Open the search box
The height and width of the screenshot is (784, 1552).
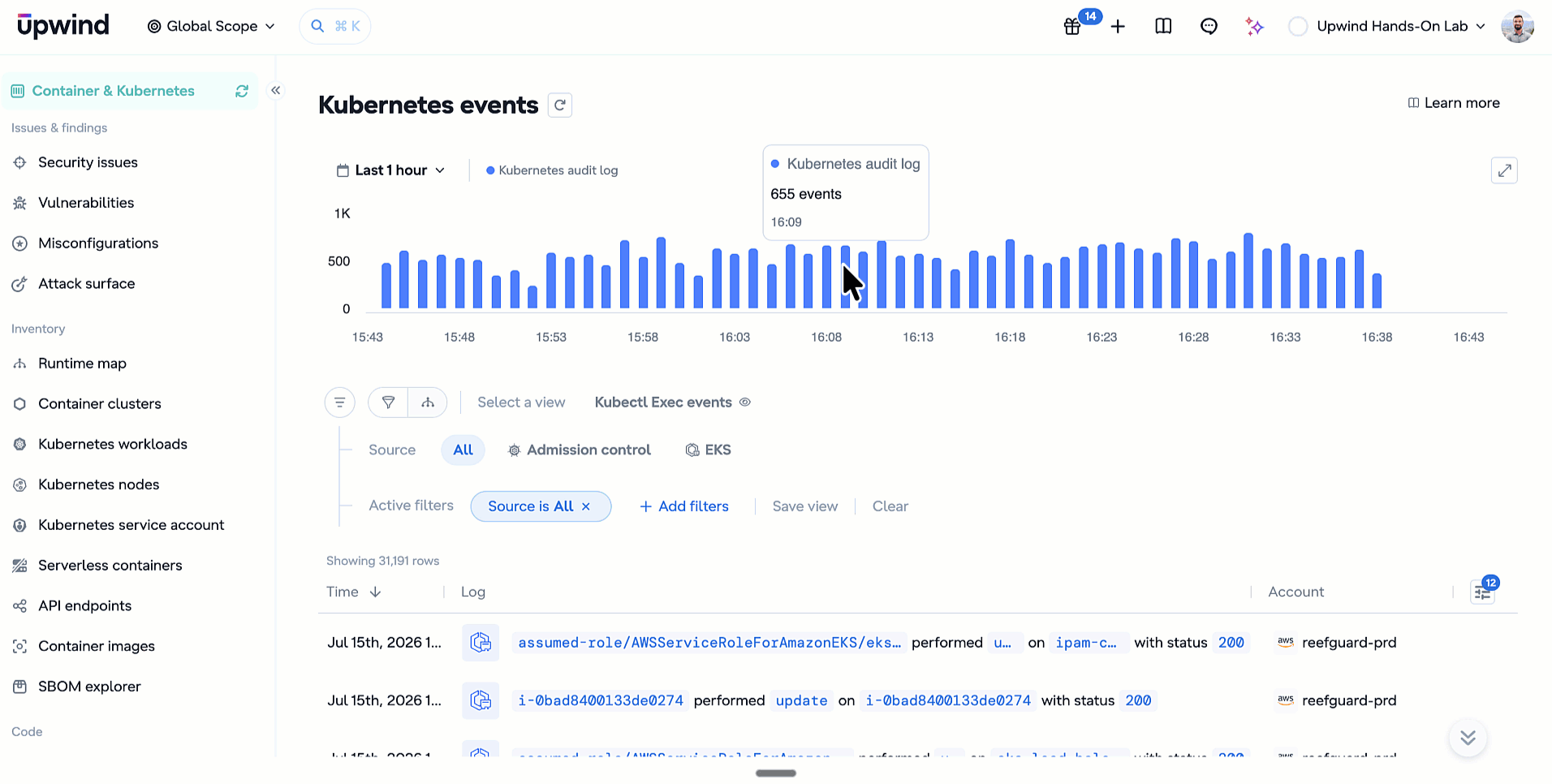tap(335, 26)
